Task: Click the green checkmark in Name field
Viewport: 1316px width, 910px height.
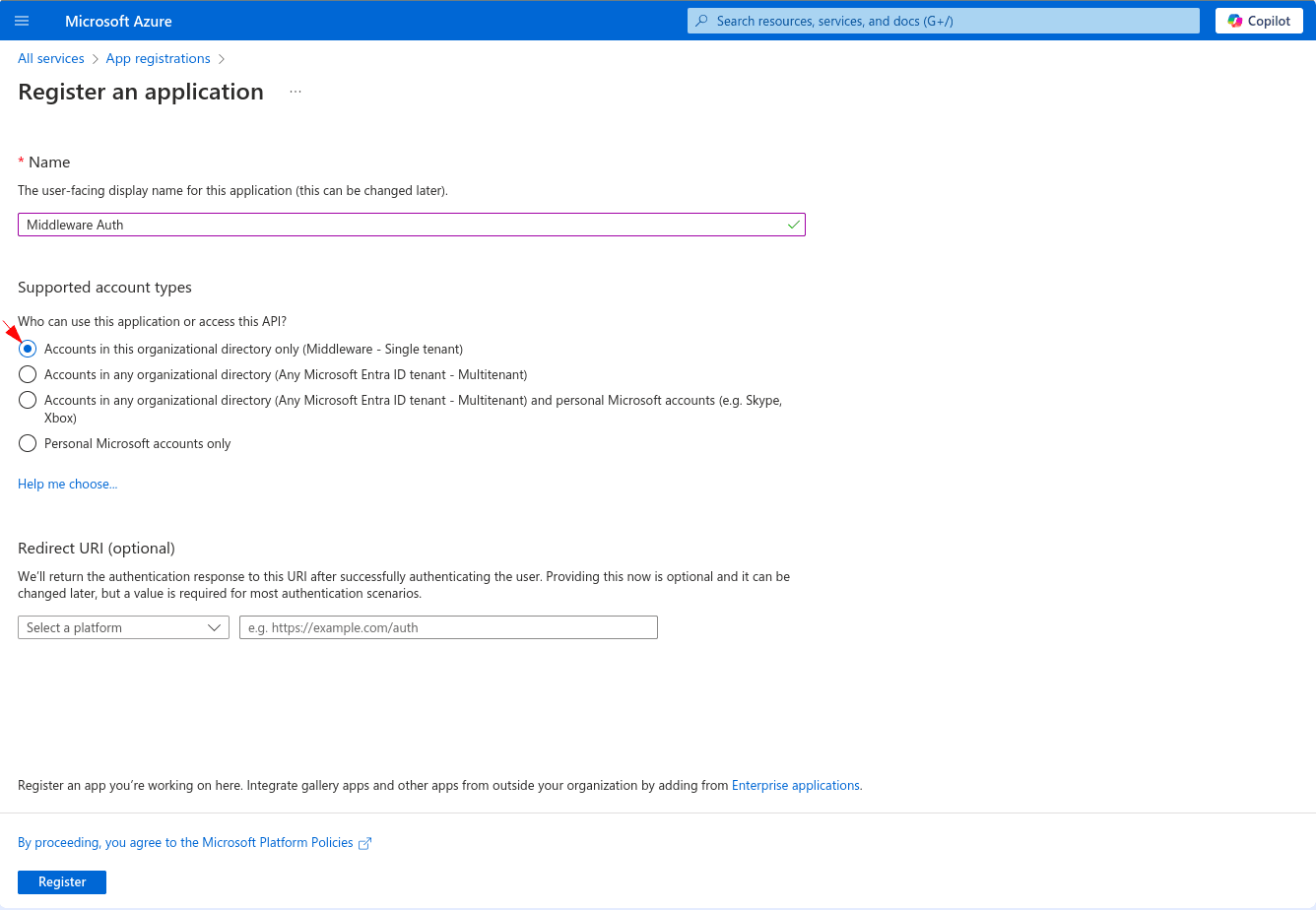Action: pyautogui.click(x=793, y=225)
